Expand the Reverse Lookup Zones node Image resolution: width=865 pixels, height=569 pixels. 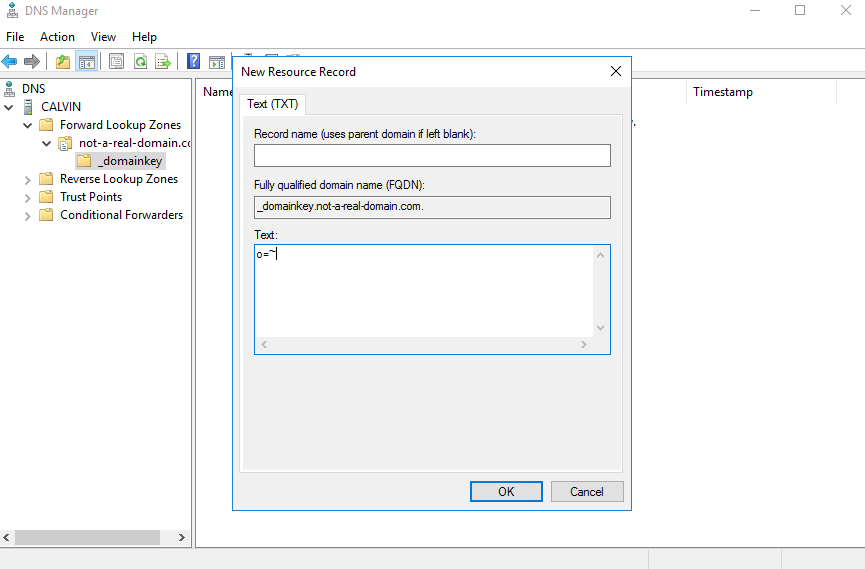[x=28, y=180]
